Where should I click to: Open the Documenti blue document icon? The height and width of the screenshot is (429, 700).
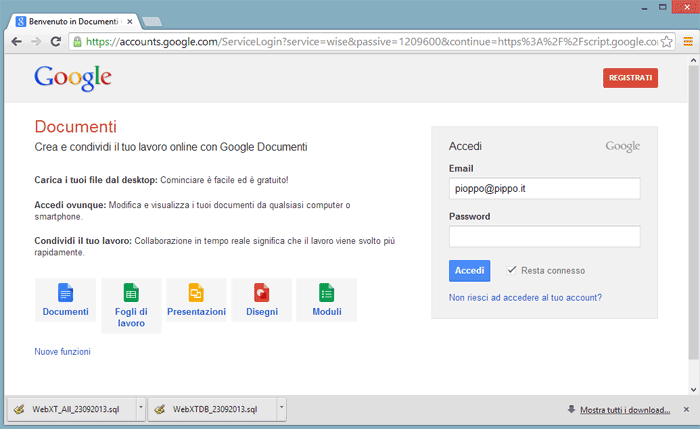click(65, 293)
